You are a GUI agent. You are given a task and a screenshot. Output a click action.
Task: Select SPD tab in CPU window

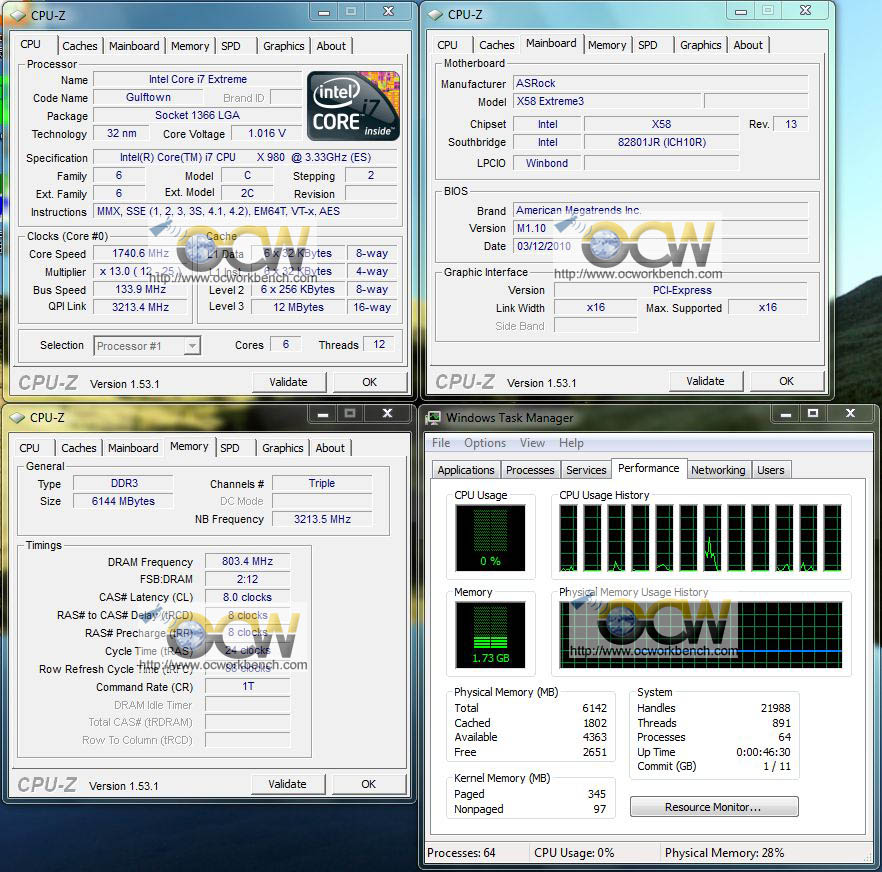pyautogui.click(x=231, y=46)
